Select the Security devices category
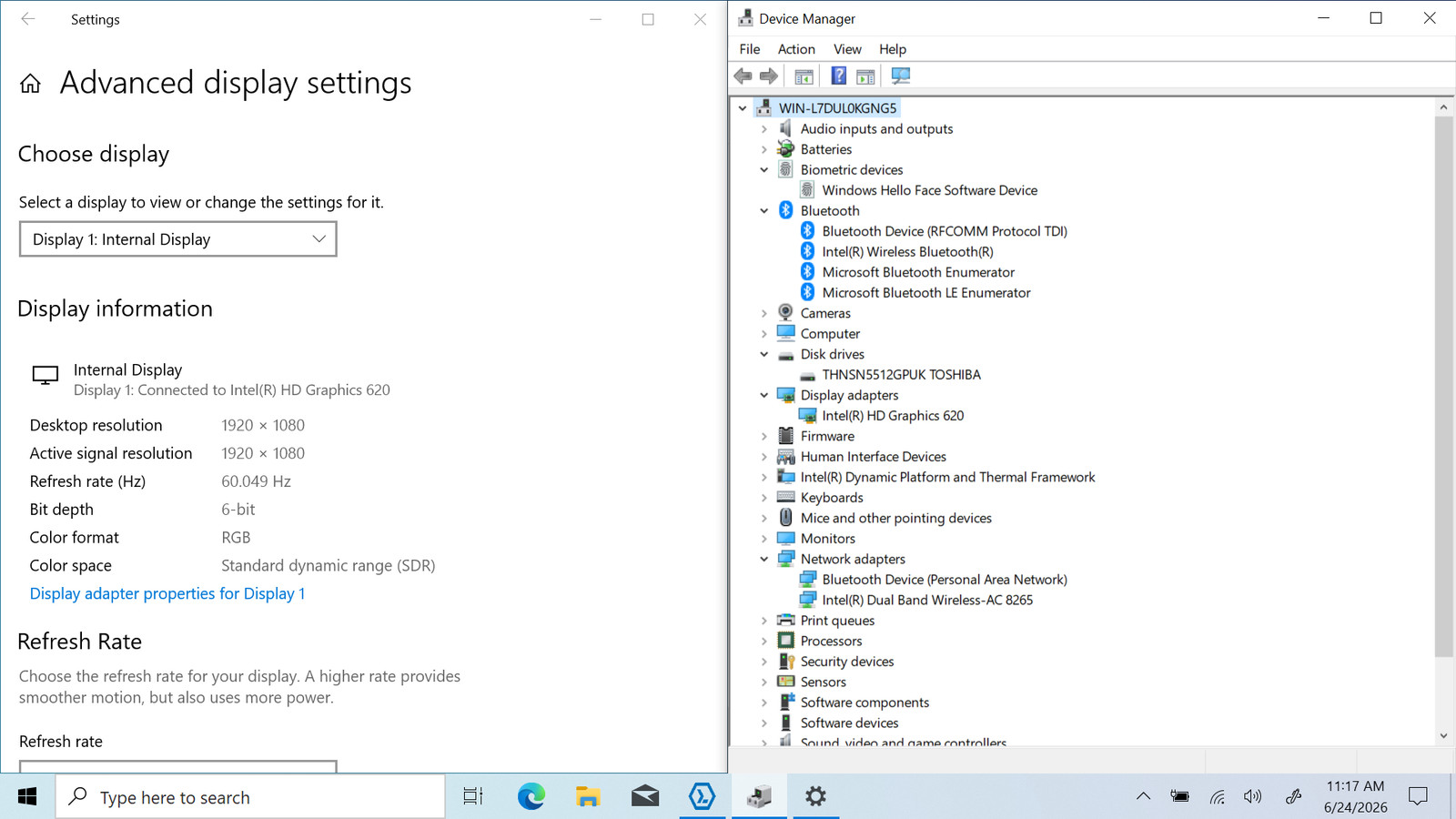This screenshot has width=1456, height=819. click(x=847, y=662)
